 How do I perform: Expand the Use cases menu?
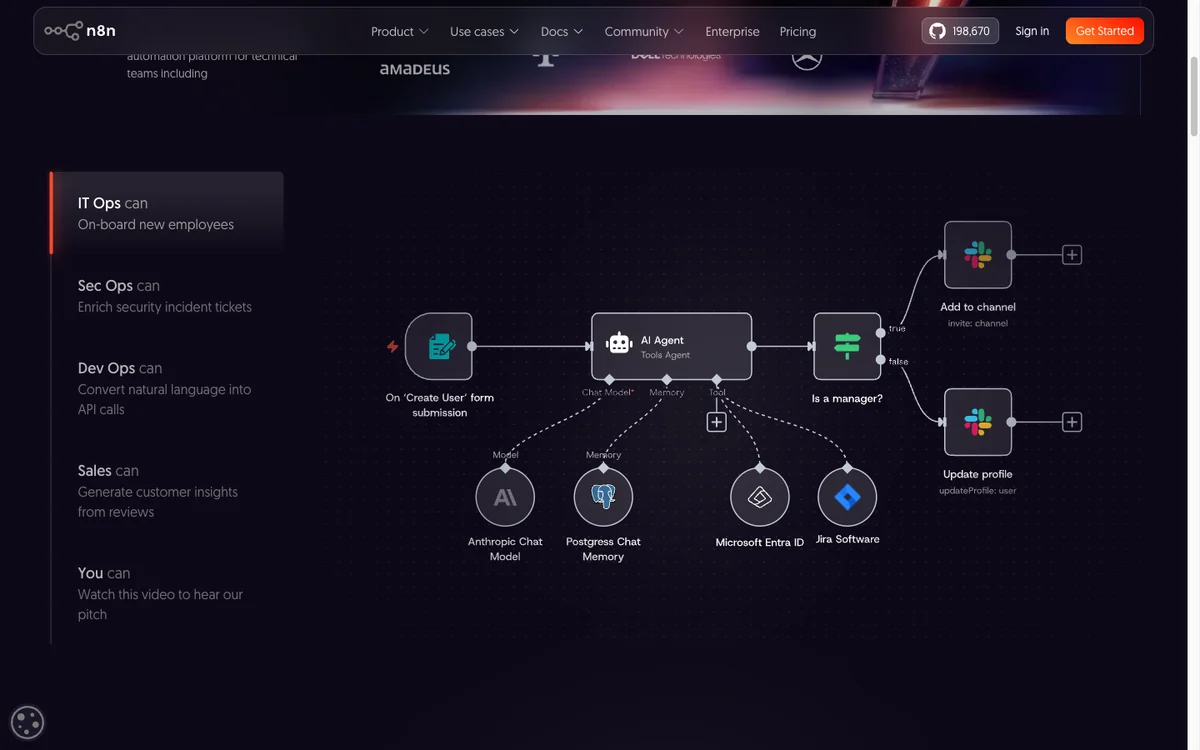[x=485, y=31]
